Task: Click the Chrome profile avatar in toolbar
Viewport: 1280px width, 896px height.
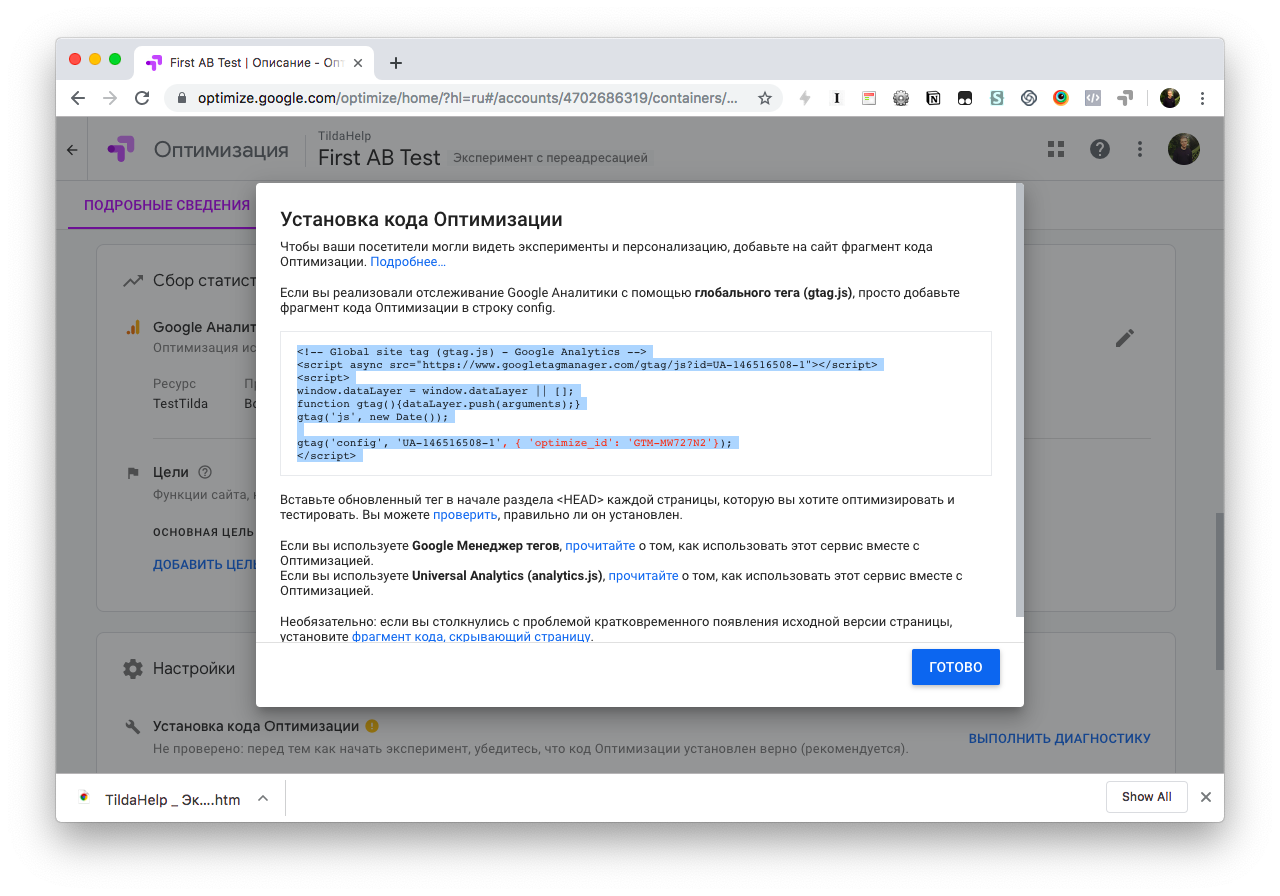Action: [x=1170, y=98]
